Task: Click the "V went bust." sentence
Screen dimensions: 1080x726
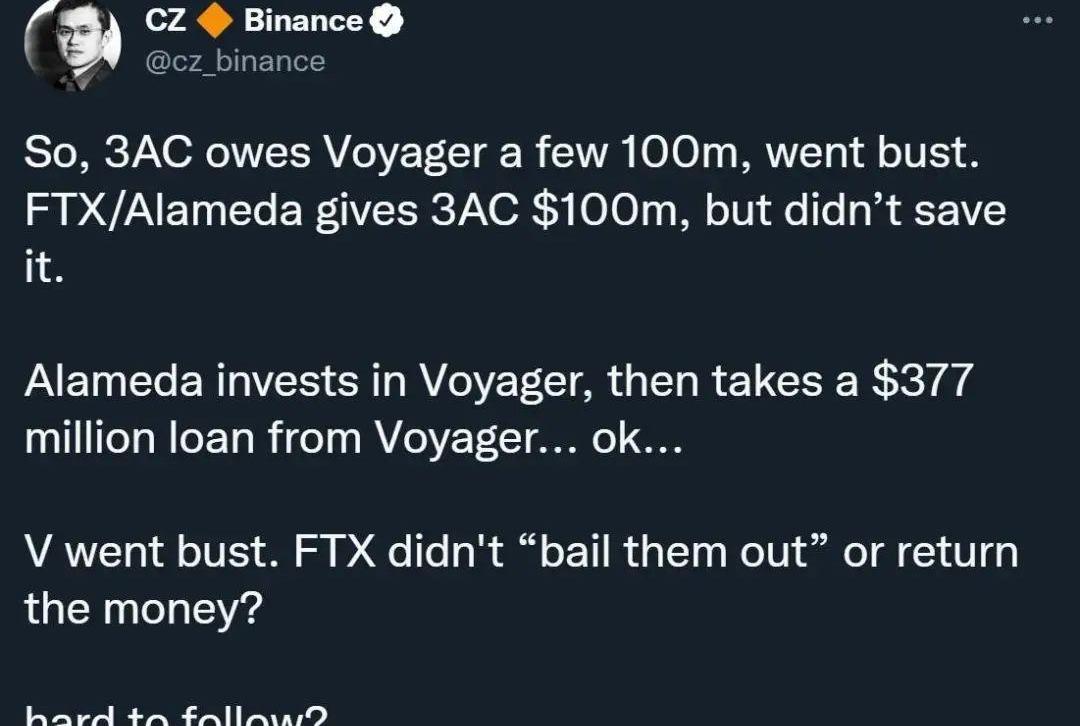Action: (x=146, y=553)
